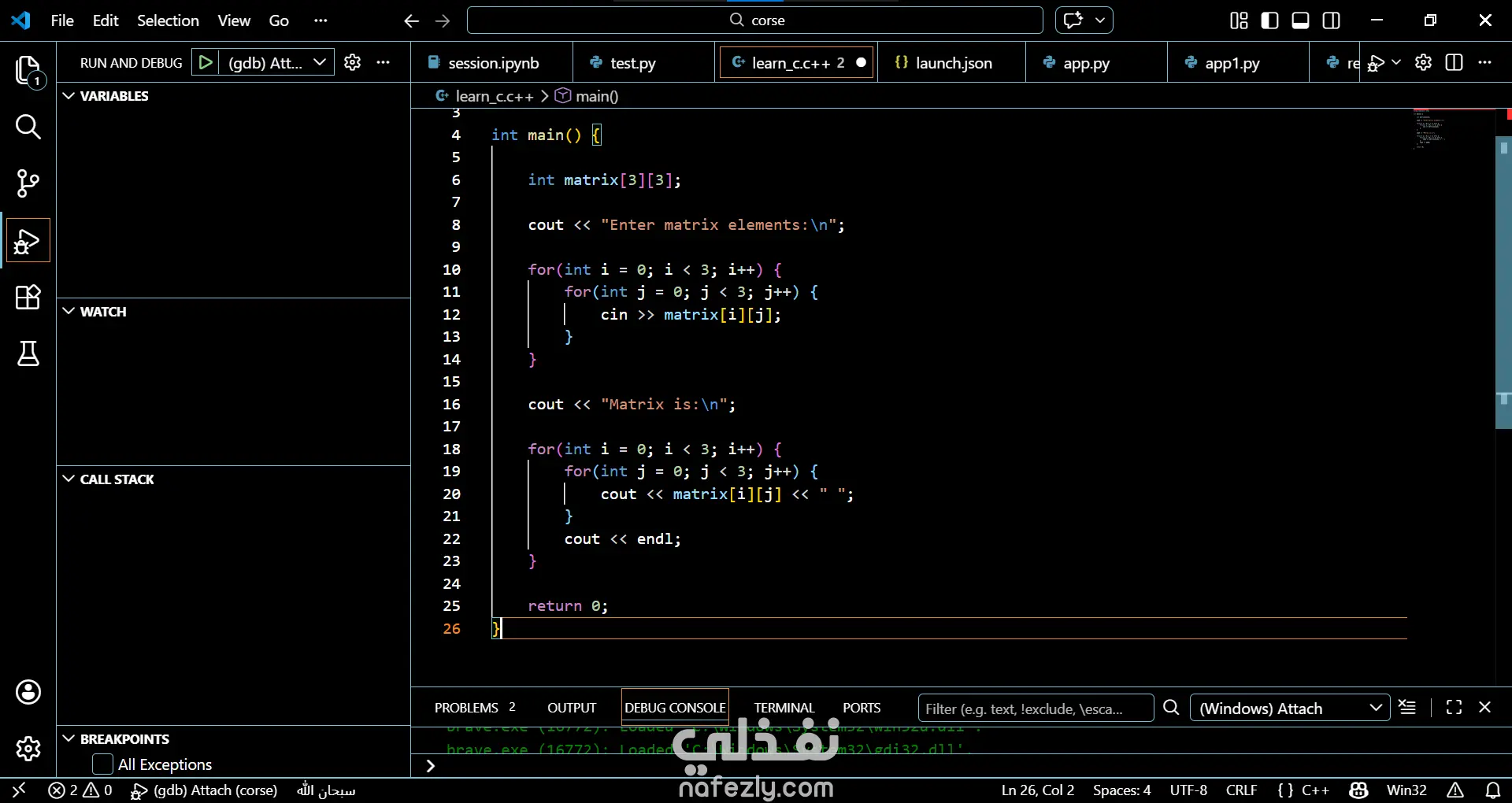This screenshot has width=1512, height=803.
Task: Click the (gdb) Attach (corse) status item
Action: tap(205, 790)
